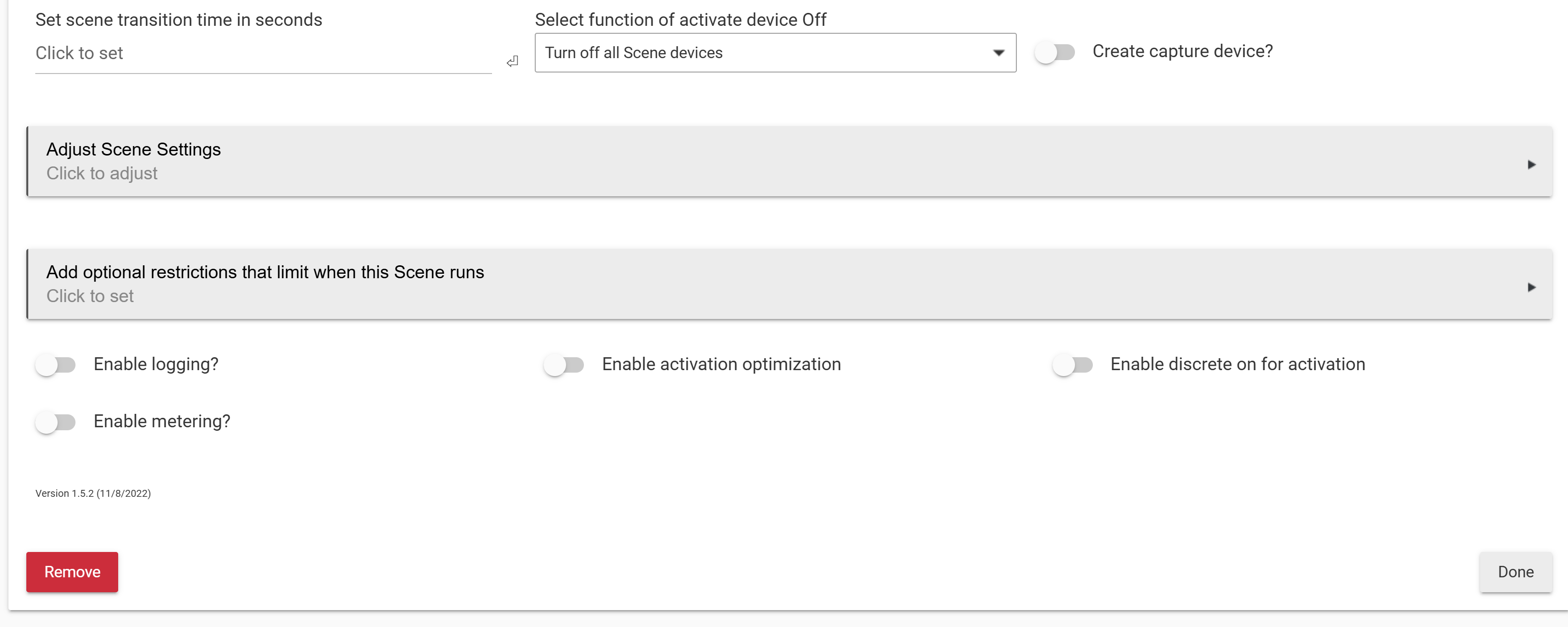Turn on Enable activation optimization switch
The width and height of the screenshot is (1568, 627).
564,365
